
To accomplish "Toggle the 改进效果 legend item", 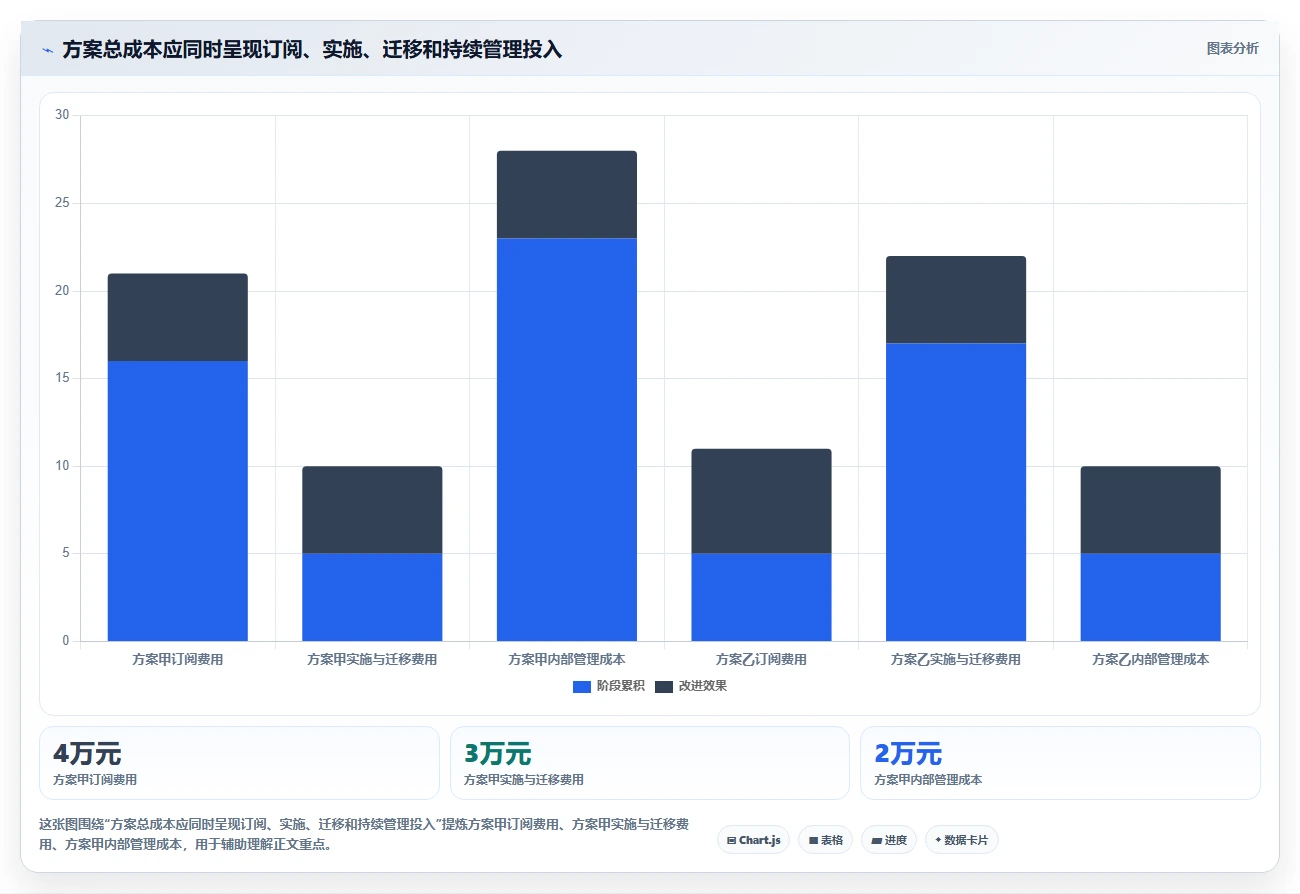I will tap(691, 686).
